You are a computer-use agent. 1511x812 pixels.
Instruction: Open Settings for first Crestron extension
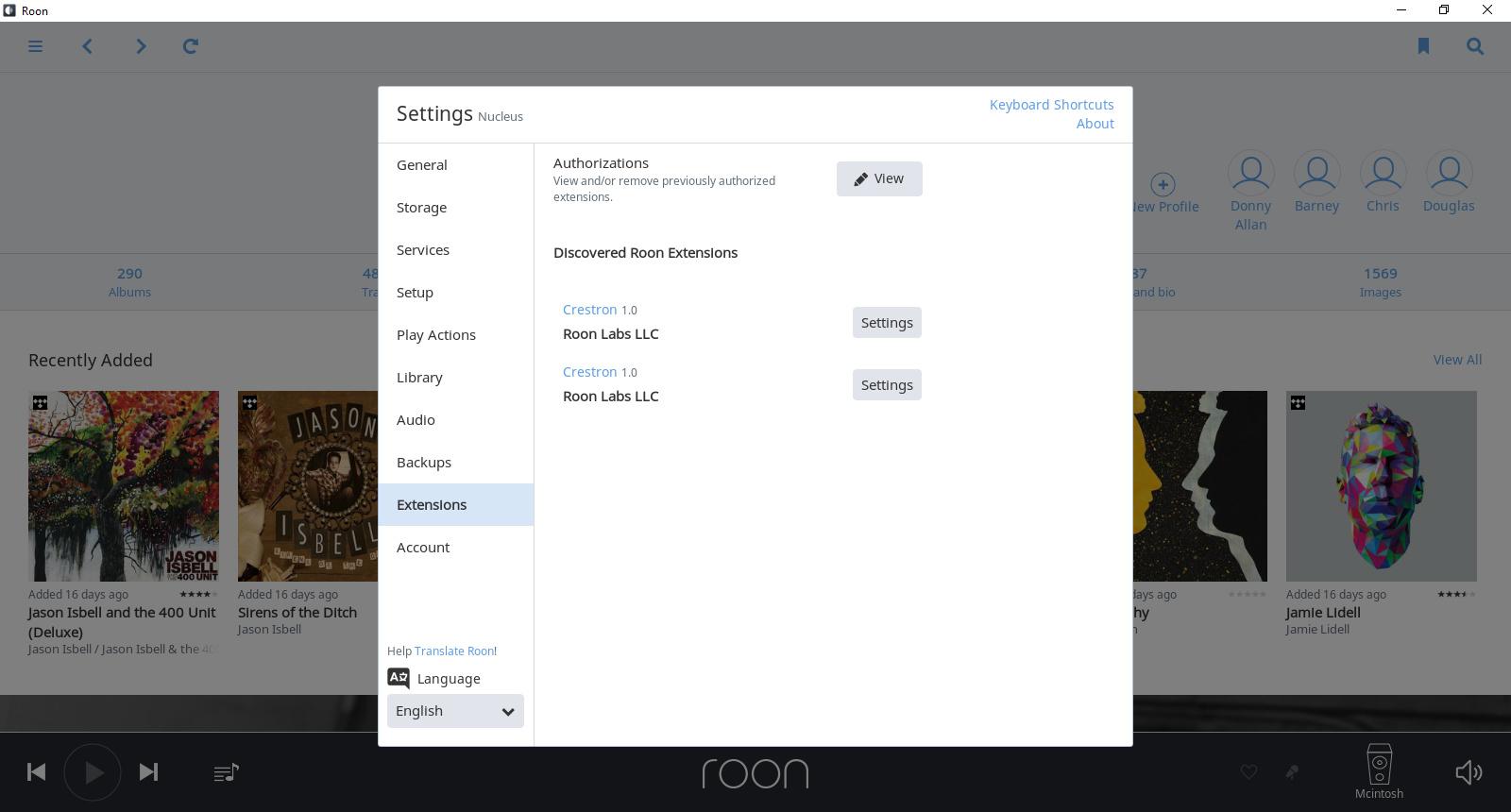point(887,323)
